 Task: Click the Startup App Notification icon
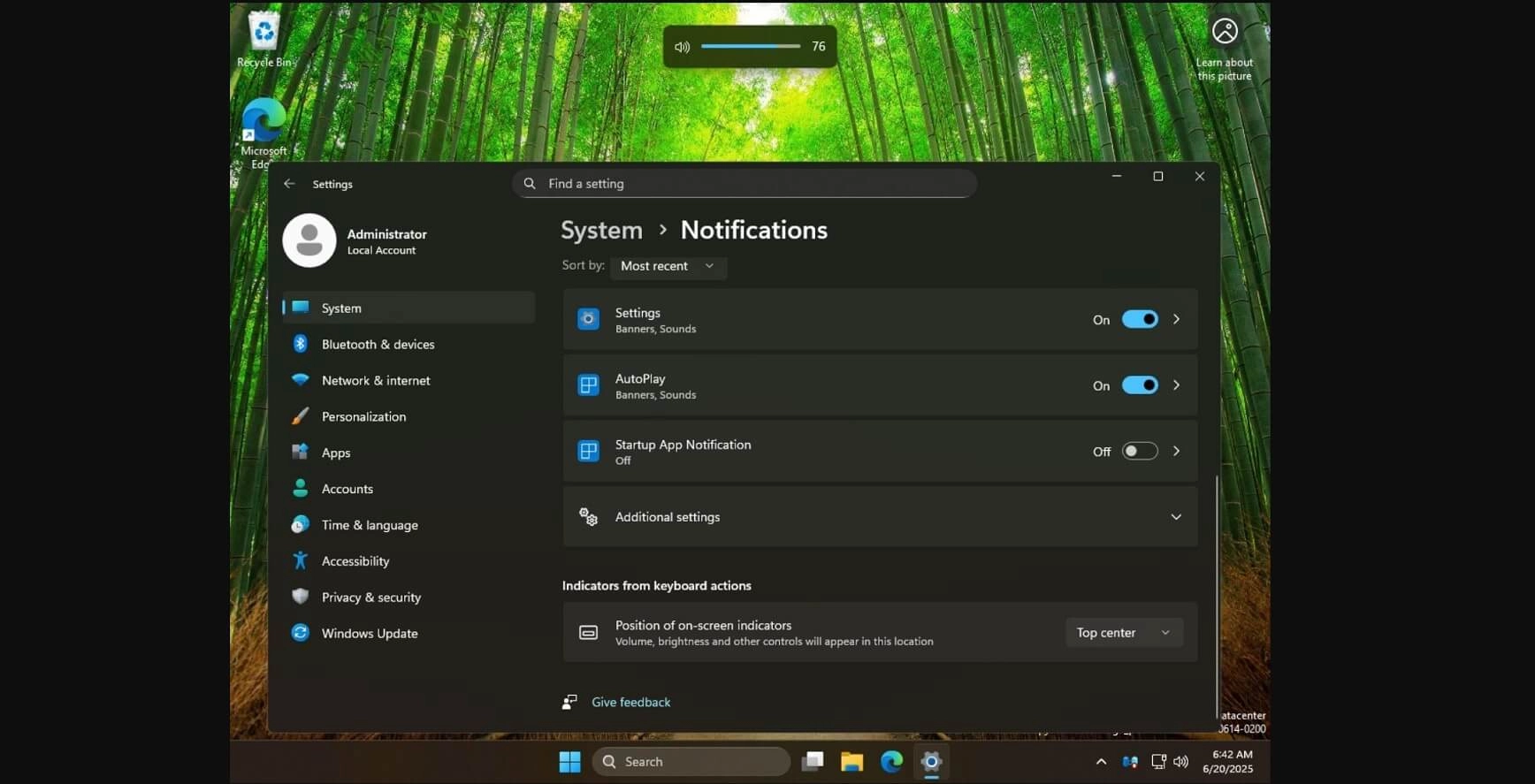588,451
